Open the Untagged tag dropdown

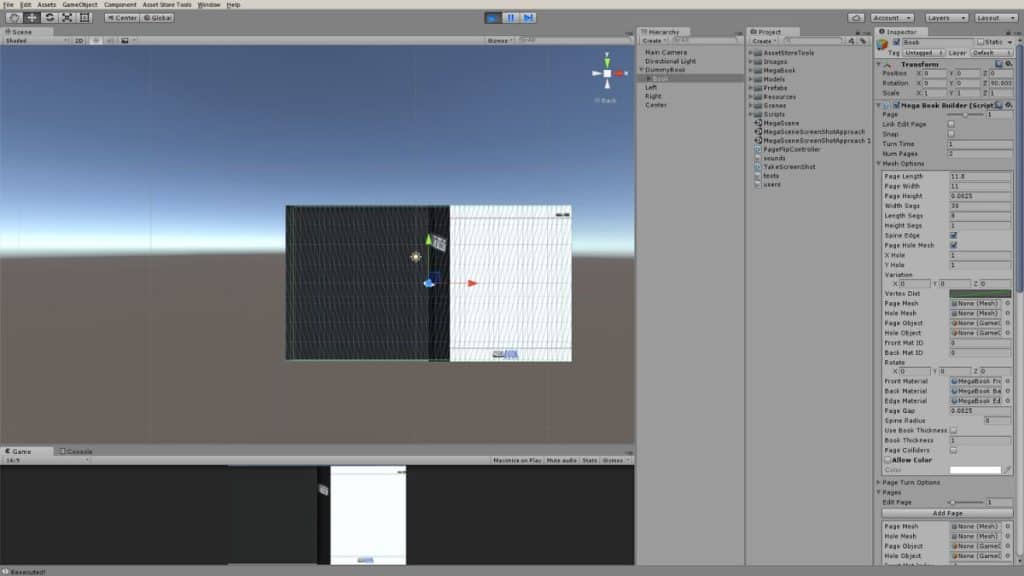pos(923,52)
